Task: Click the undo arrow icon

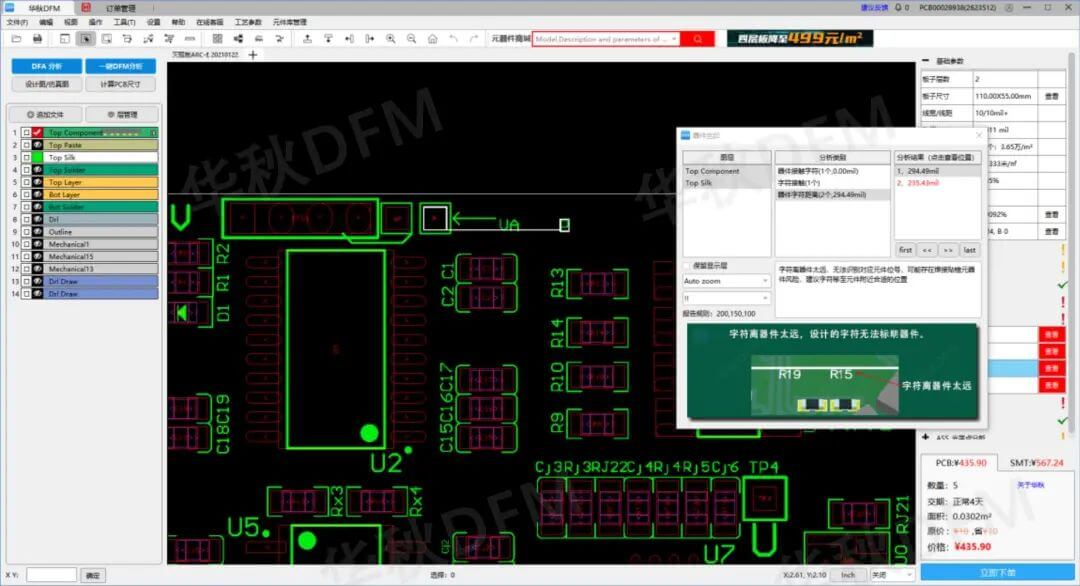Action: click(x=453, y=39)
